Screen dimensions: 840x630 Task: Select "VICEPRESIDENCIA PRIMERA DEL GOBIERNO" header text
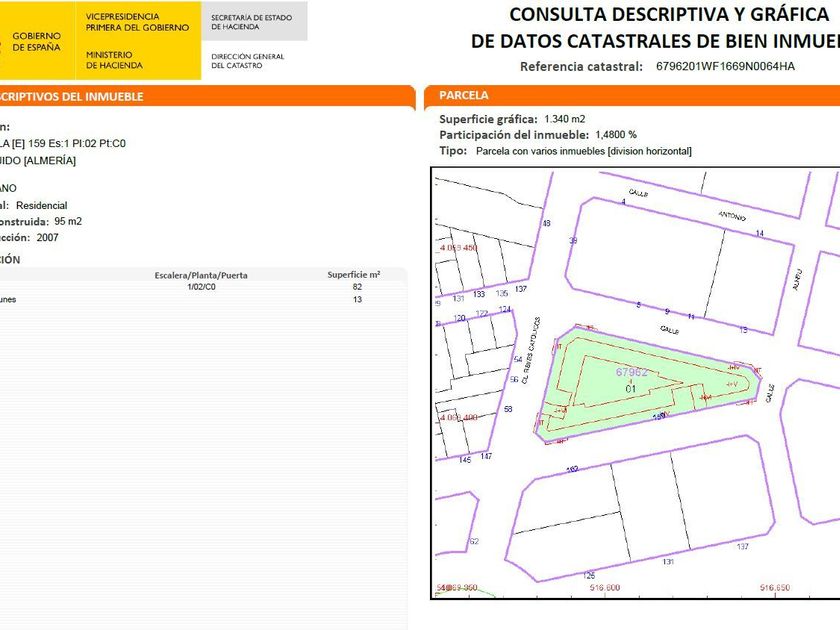click(x=137, y=22)
